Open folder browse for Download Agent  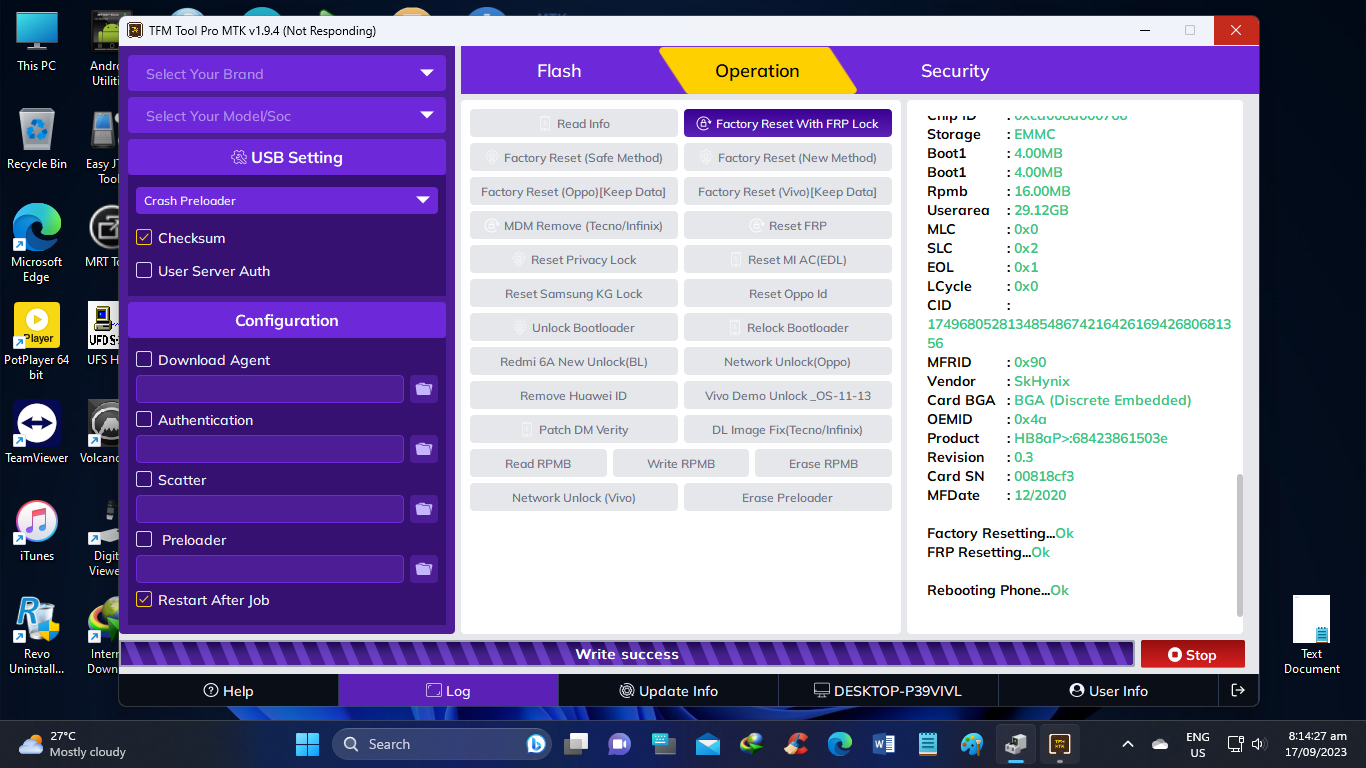coord(424,389)
